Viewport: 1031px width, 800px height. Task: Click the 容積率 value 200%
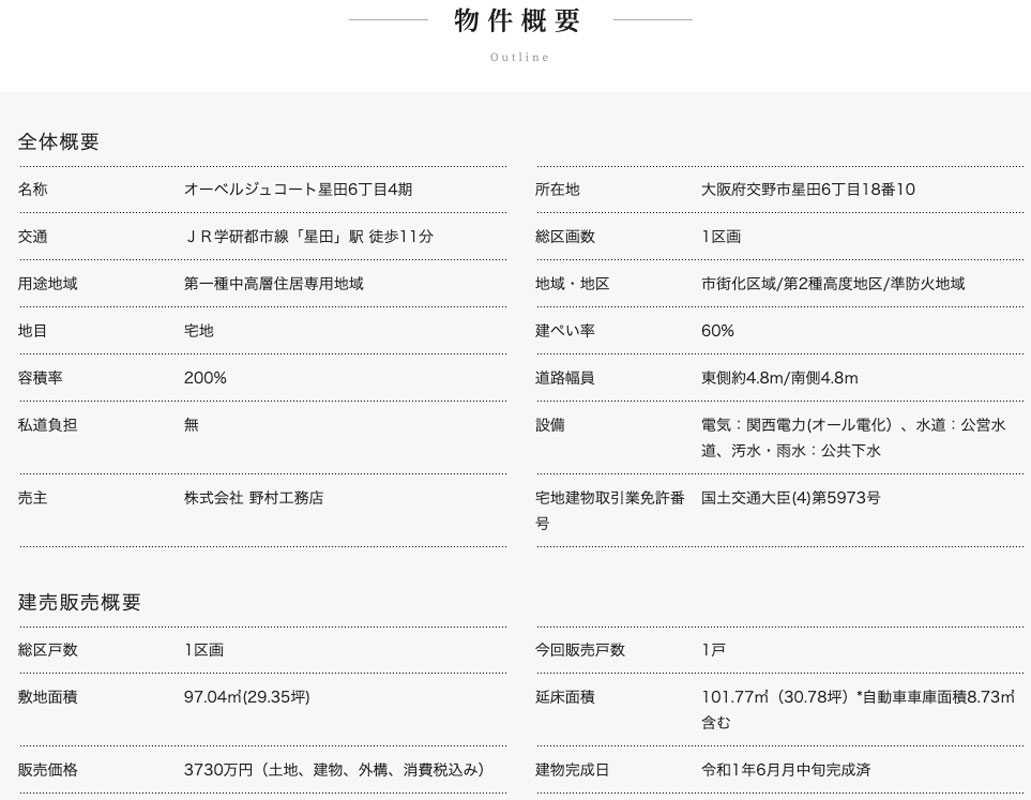pyautogui.click(x=205, y=377)
